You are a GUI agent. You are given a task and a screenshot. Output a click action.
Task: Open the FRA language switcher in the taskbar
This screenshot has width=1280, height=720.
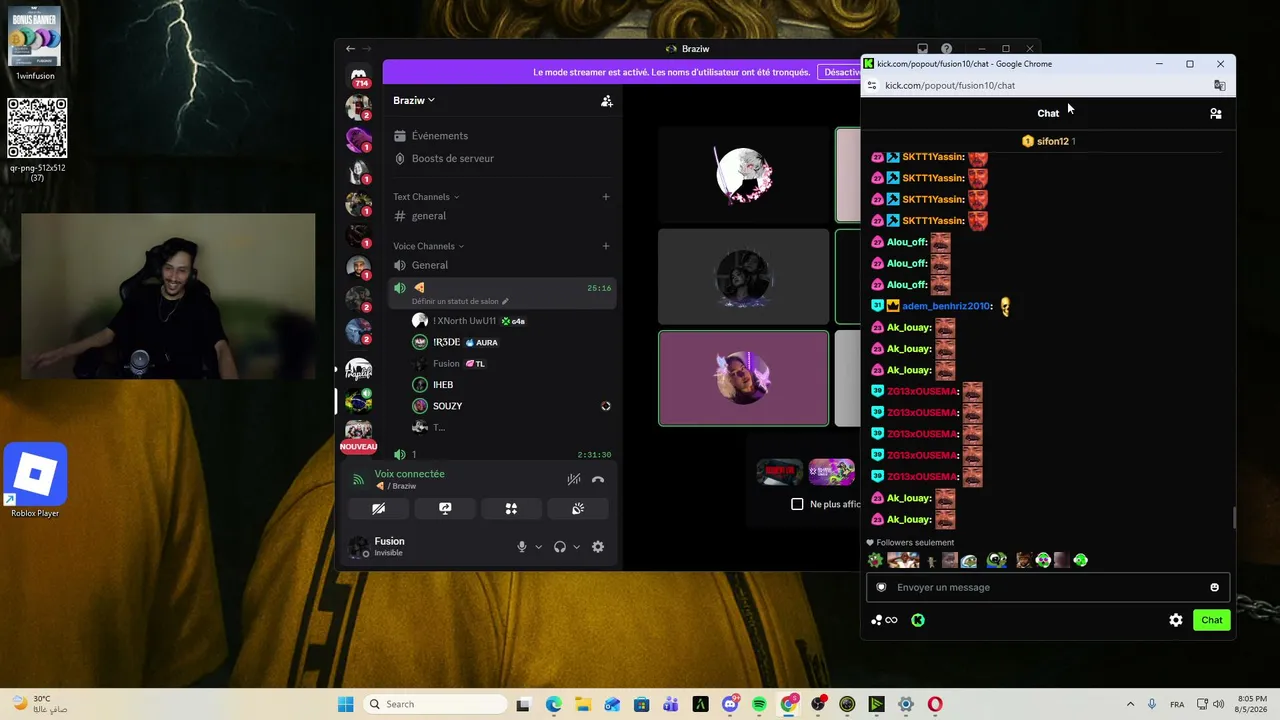pos(1177,704)
